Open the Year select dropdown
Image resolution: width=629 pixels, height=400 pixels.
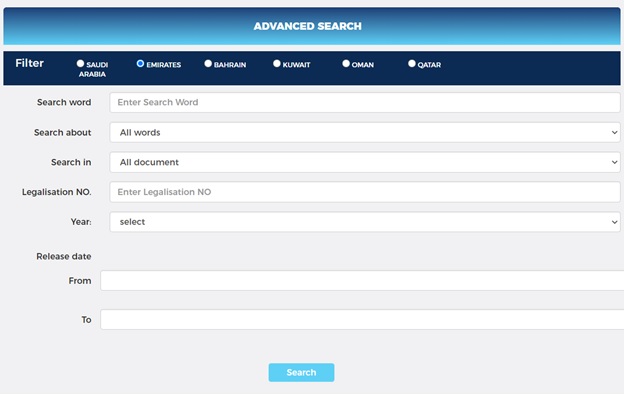click(365, 222)
